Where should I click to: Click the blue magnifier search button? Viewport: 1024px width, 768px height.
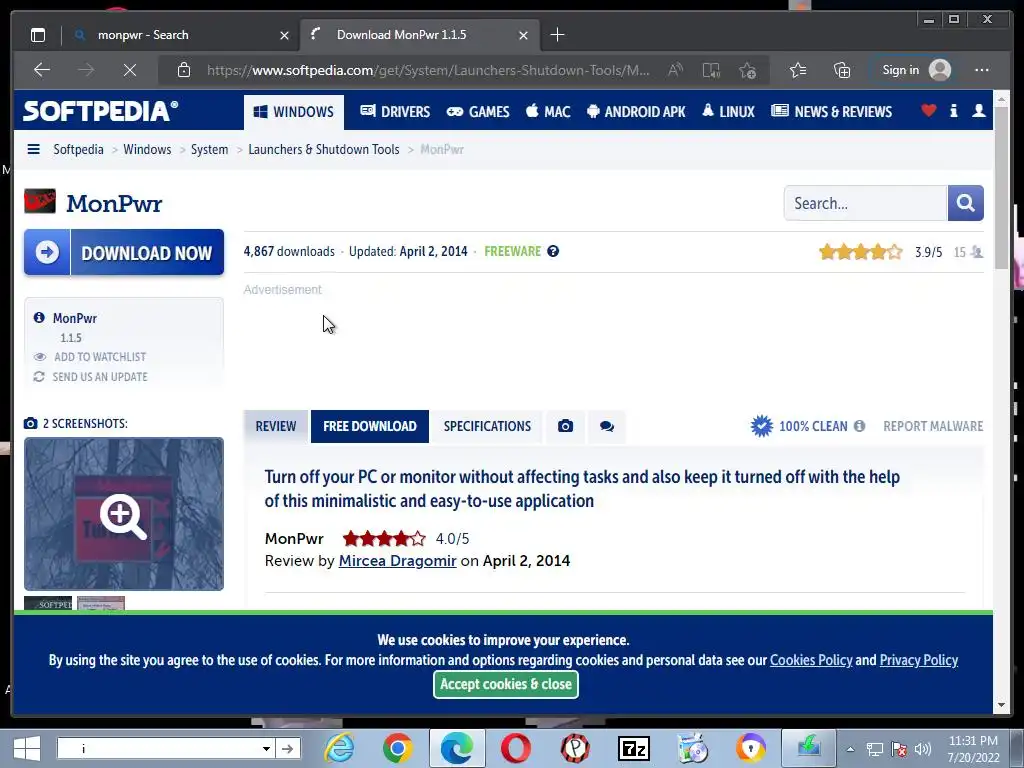(x=965, y=203)
